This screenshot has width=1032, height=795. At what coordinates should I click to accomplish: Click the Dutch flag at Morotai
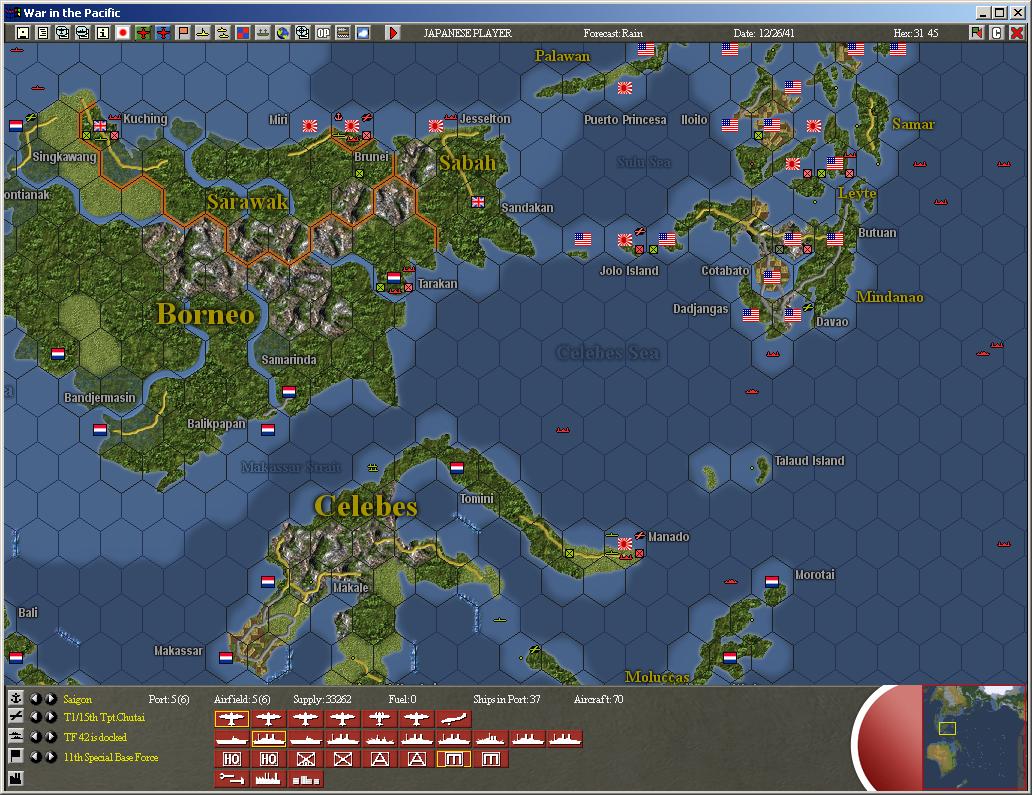click(x=772, y=582)
